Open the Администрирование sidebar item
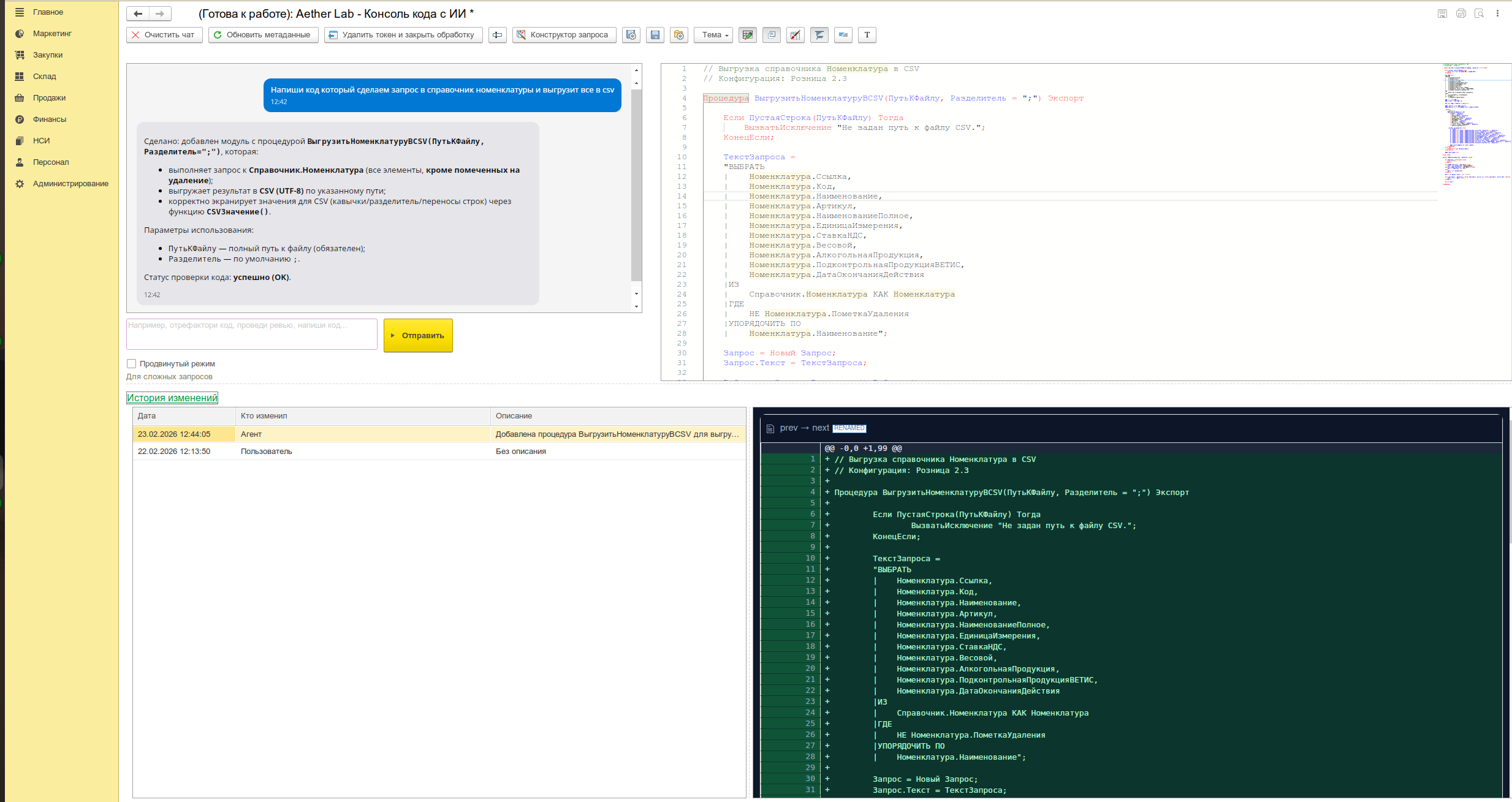1512x802 pixels. pos(70,184)
